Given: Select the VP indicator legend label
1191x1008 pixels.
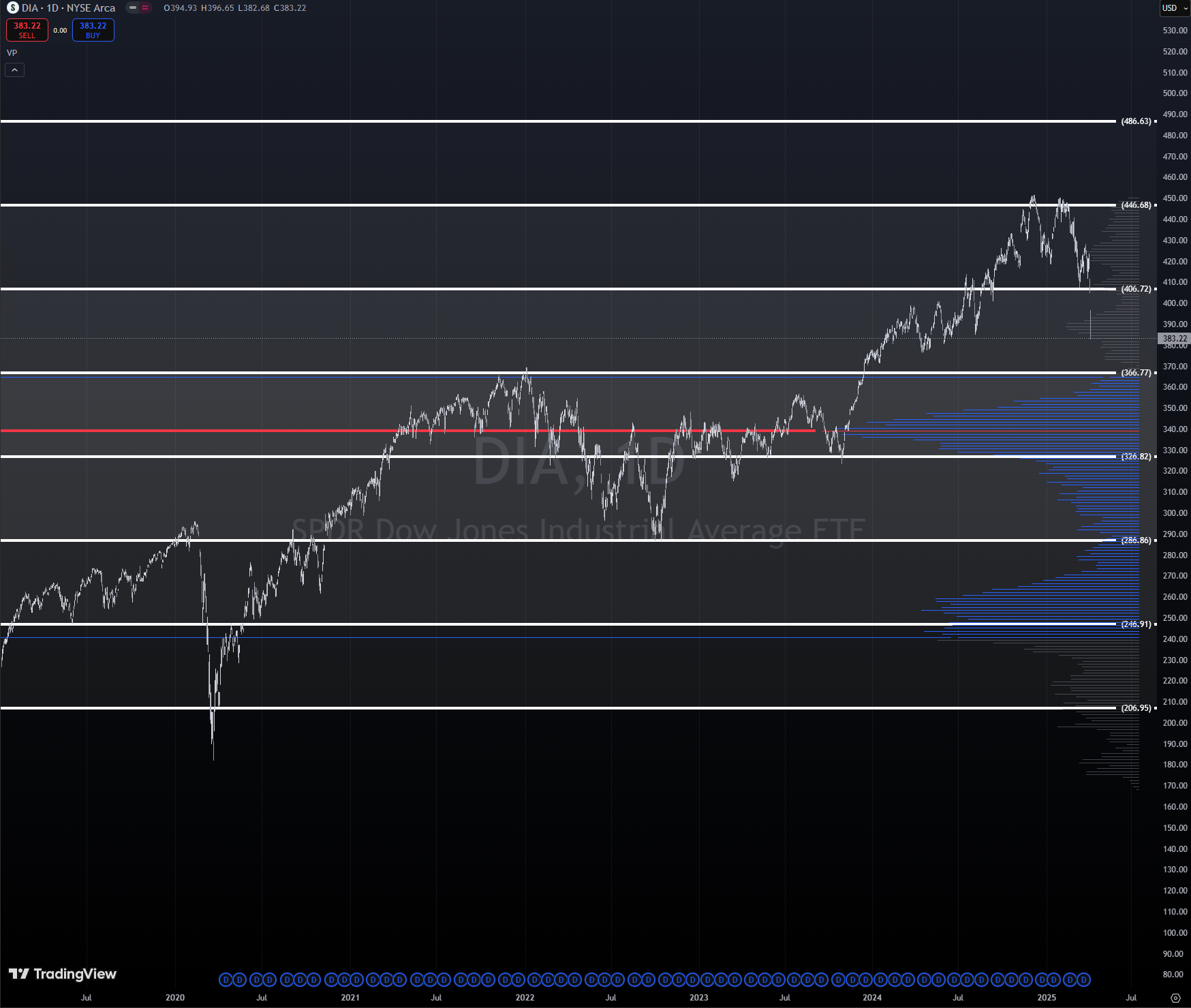Looking at the screenshot, I should click(12, 53).
